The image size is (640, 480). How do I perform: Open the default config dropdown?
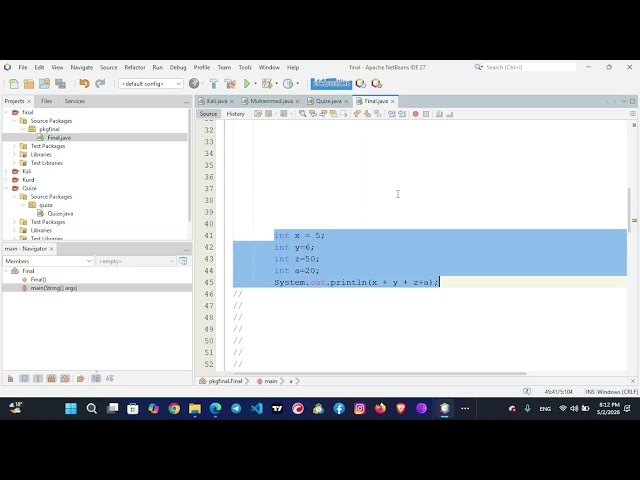(x=151, y=84)
